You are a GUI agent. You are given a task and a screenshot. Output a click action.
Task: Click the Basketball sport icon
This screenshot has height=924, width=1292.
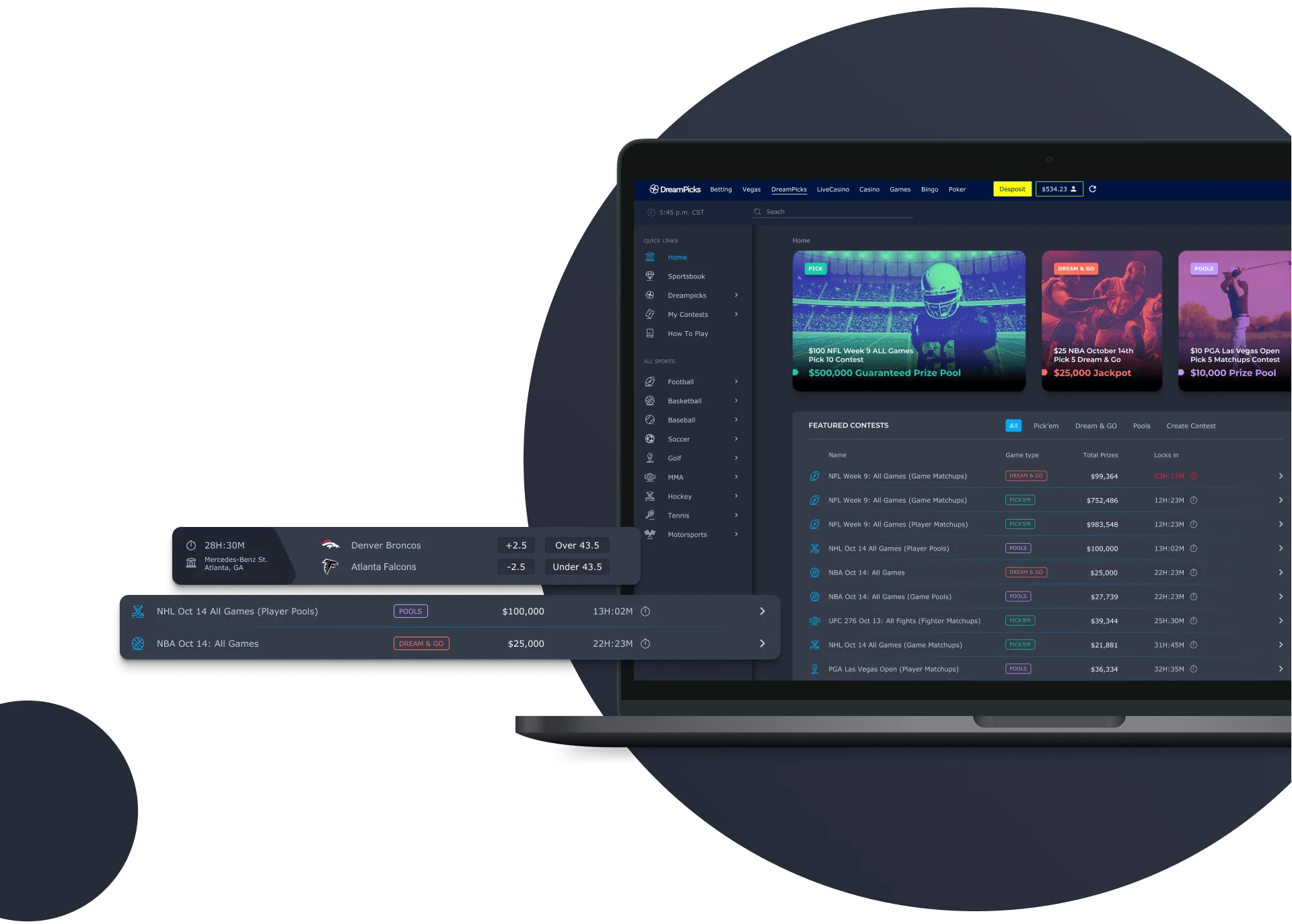(x=651, y=401)
